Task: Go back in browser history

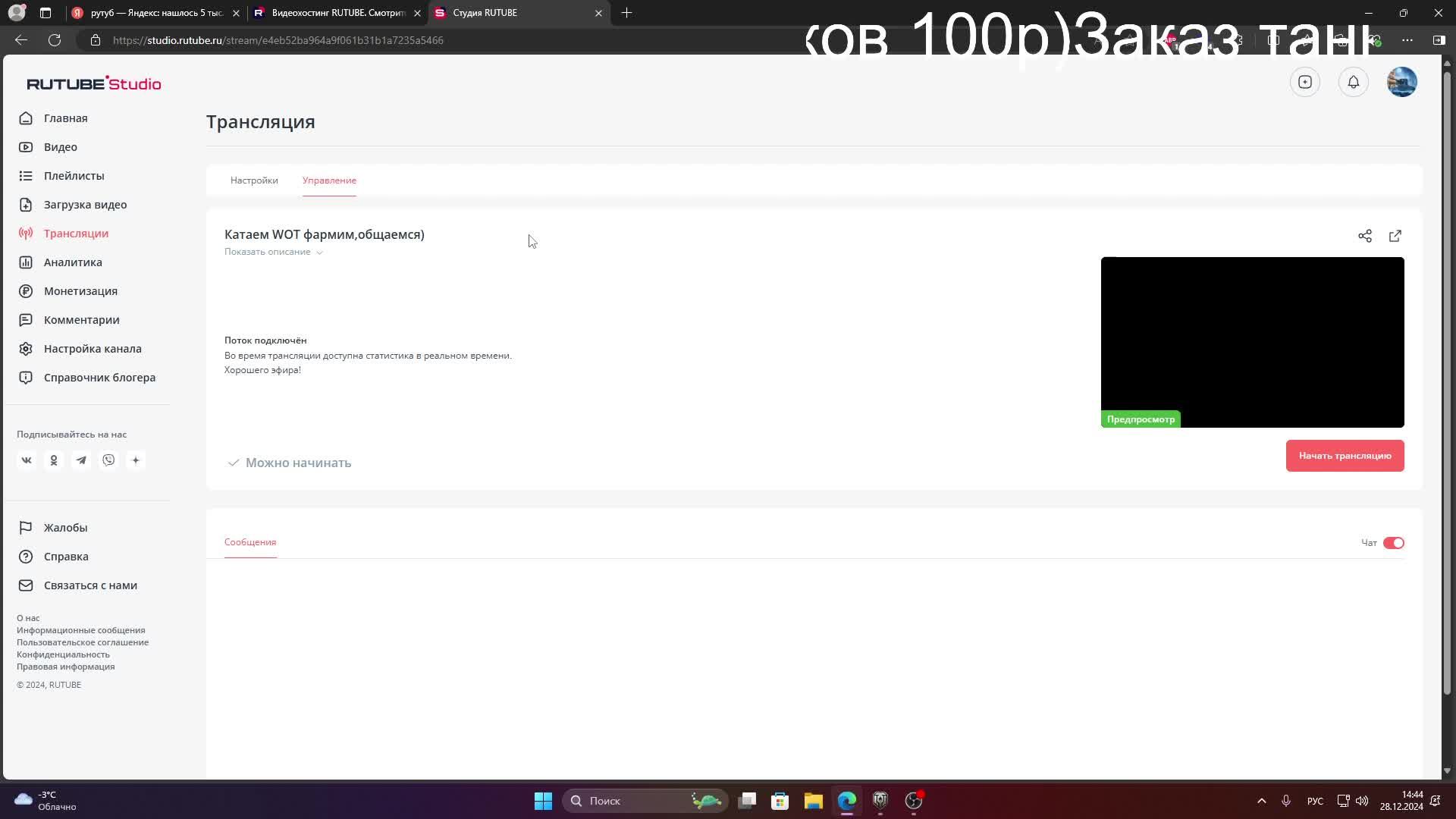Action: coord(21,40)
